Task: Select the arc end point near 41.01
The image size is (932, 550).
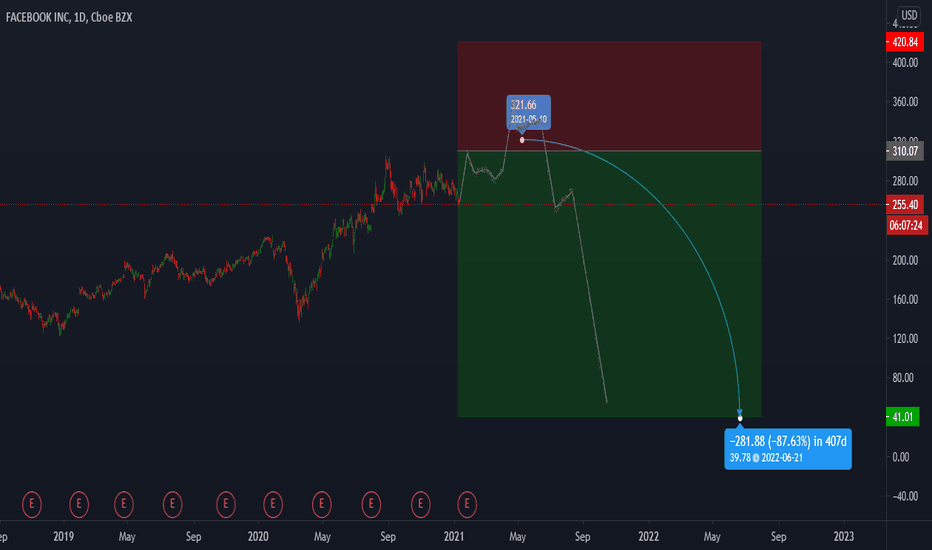Action: [740, 419]
